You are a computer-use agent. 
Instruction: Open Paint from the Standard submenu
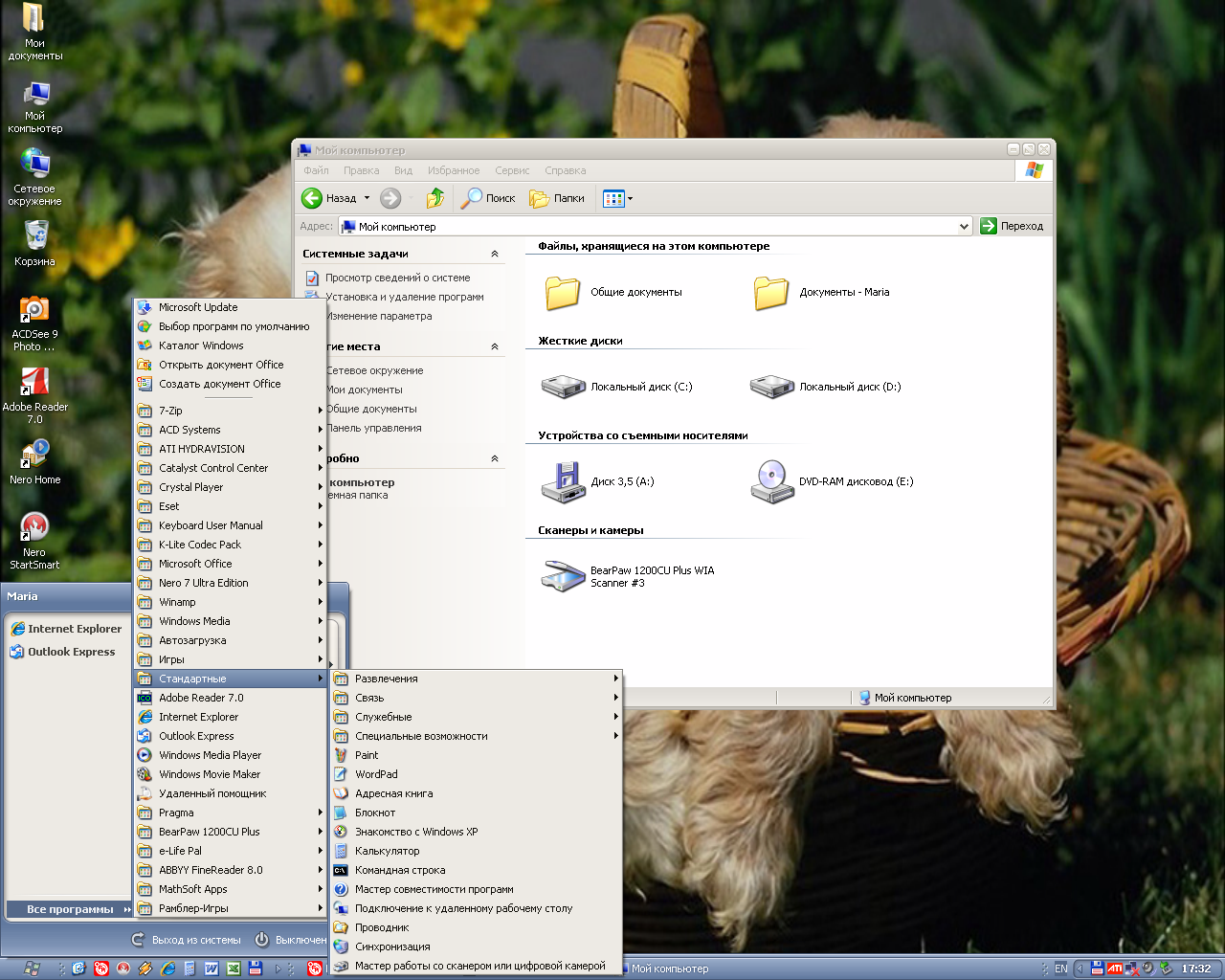[476, 755]
